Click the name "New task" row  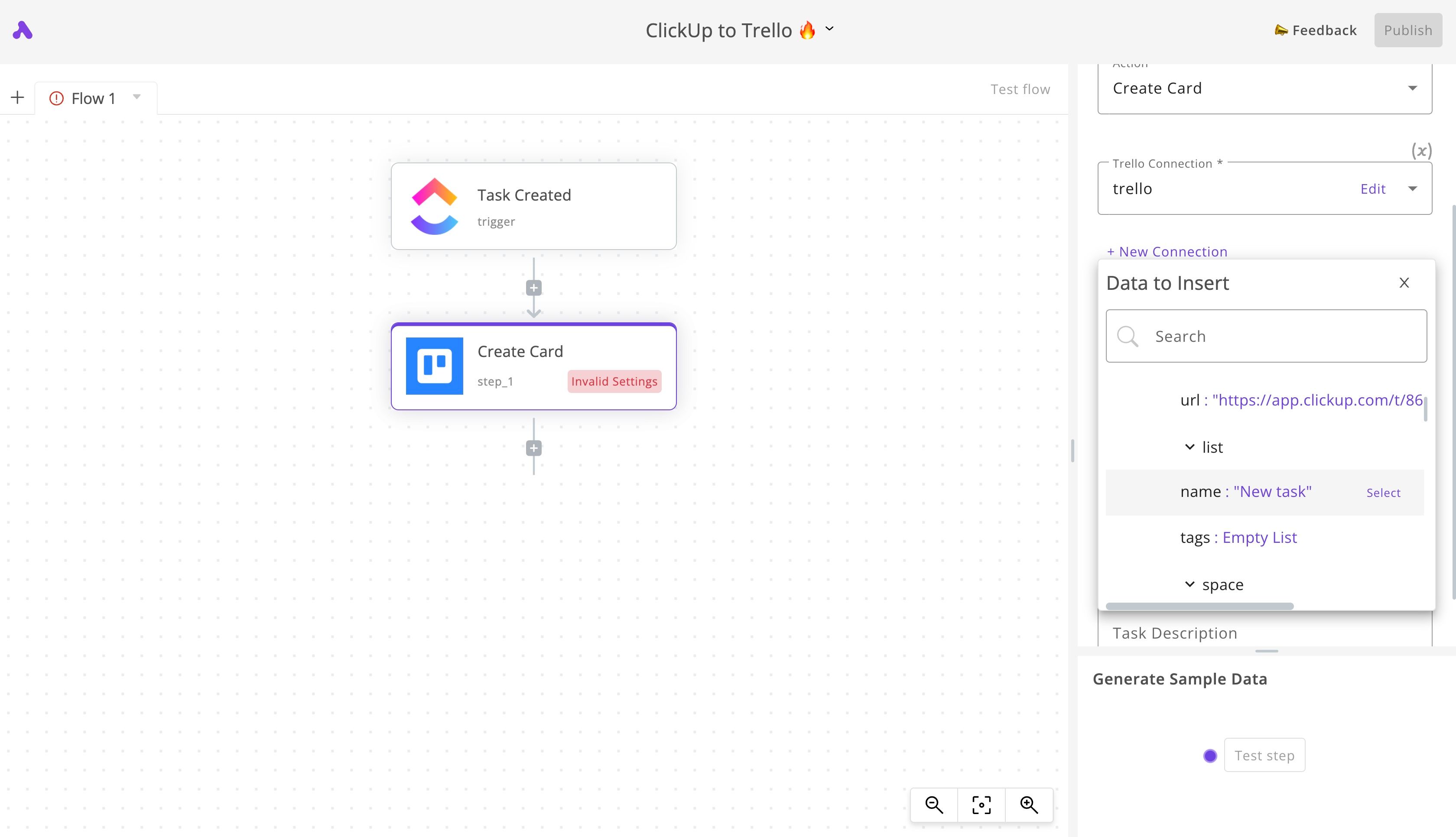click(x=1264, y=492)
